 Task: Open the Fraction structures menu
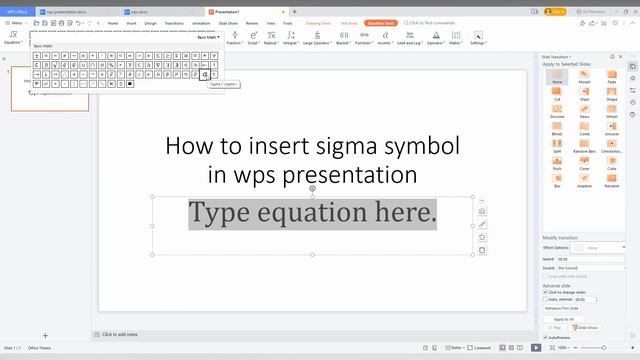[235, 38]
